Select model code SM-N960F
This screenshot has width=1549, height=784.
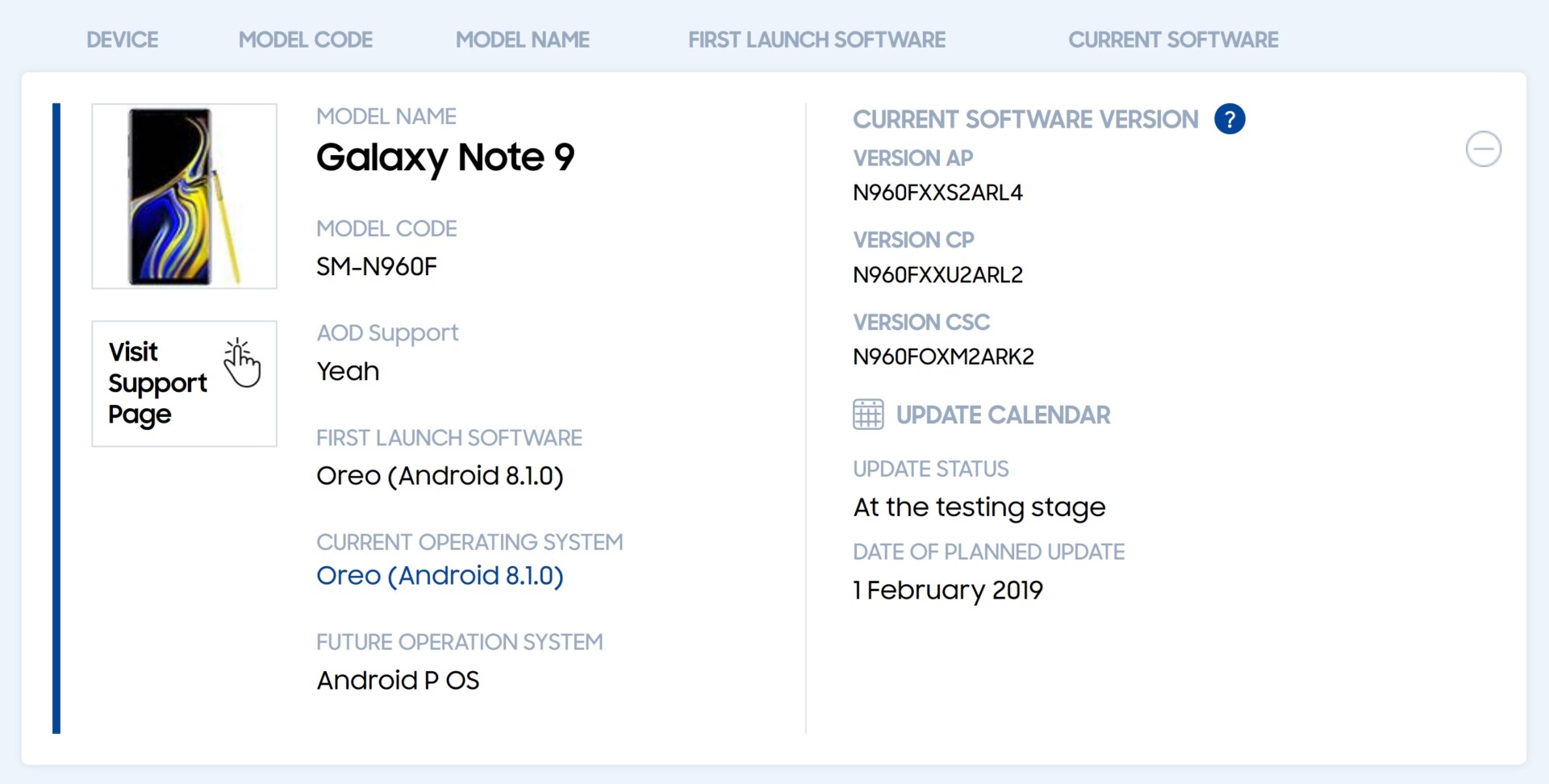tap(377, 267)
